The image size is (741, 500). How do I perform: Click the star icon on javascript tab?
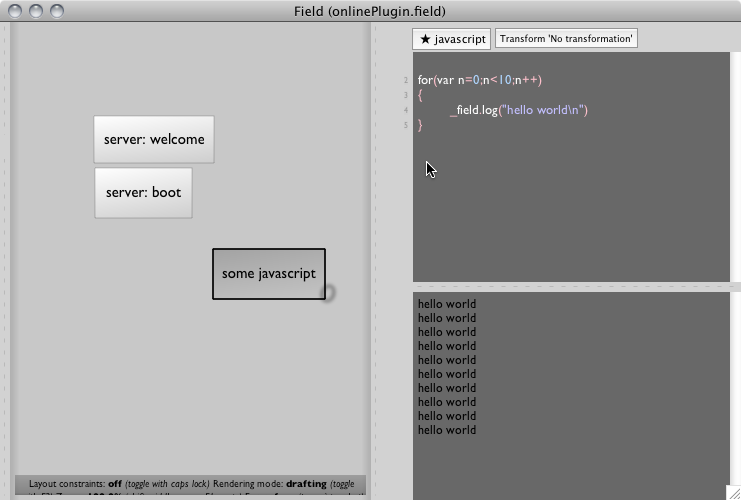click(x=425, y=39)
